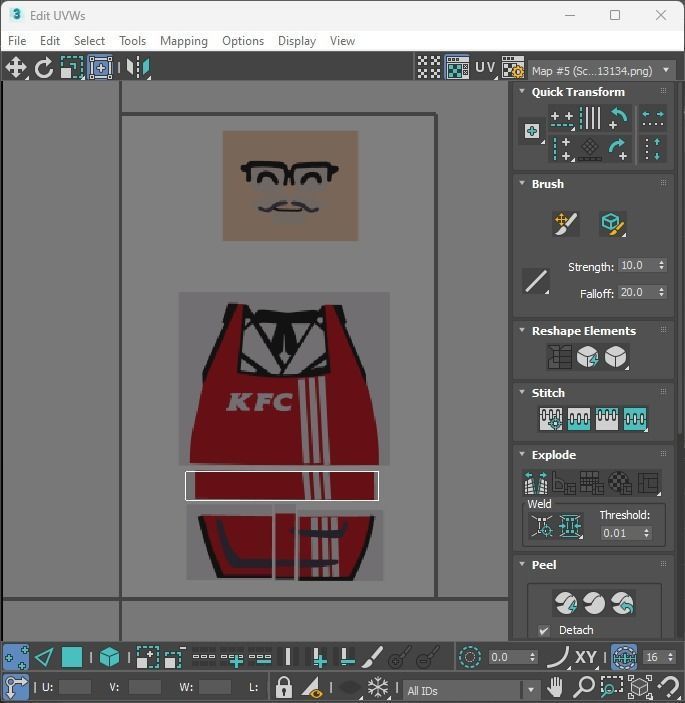Click the last teal Stitch icon
Image resolution: width=685 pixels, height=703 pixels.
(x=635, y=419)
